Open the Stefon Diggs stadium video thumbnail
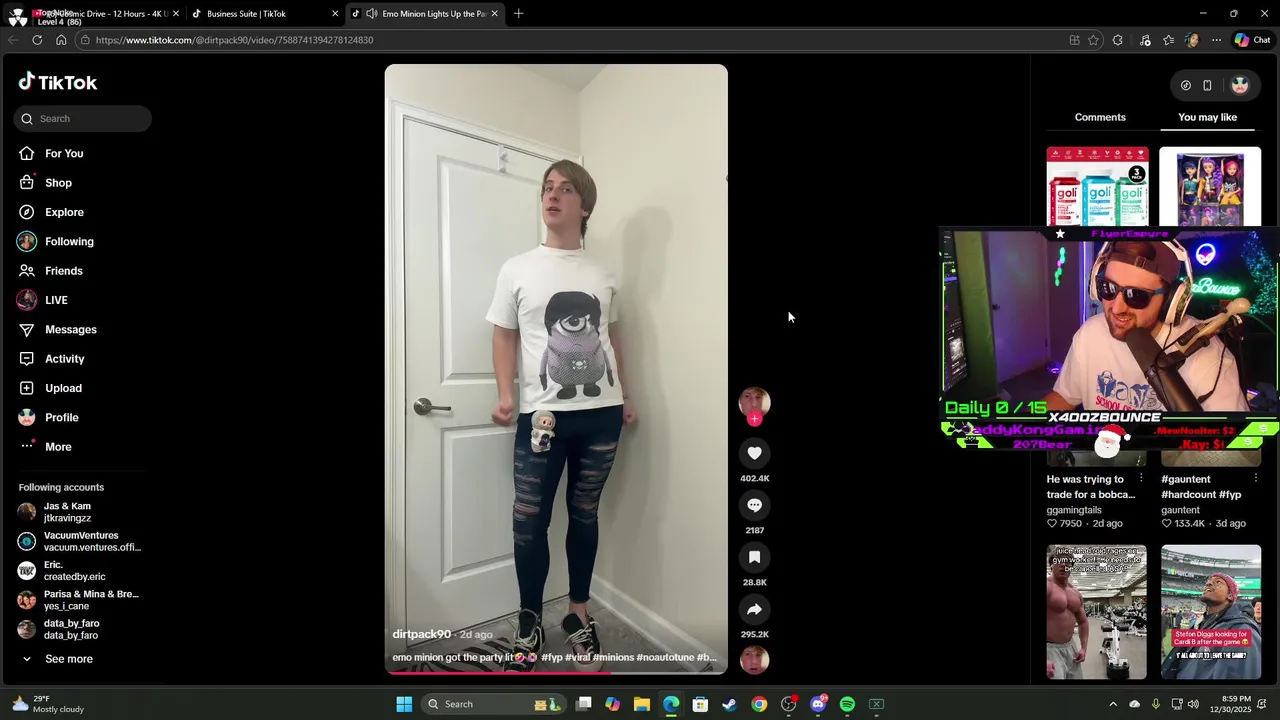Image resolution: width=1280 pixels, height=720 pixels. click(x=1211, y=612)
